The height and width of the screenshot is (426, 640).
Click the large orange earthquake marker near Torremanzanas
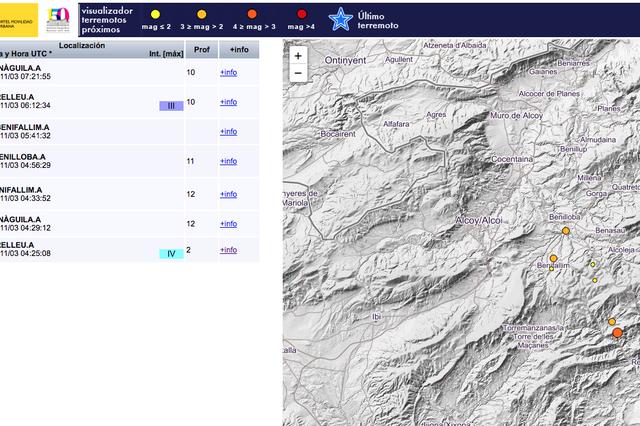tap(618, 333)
